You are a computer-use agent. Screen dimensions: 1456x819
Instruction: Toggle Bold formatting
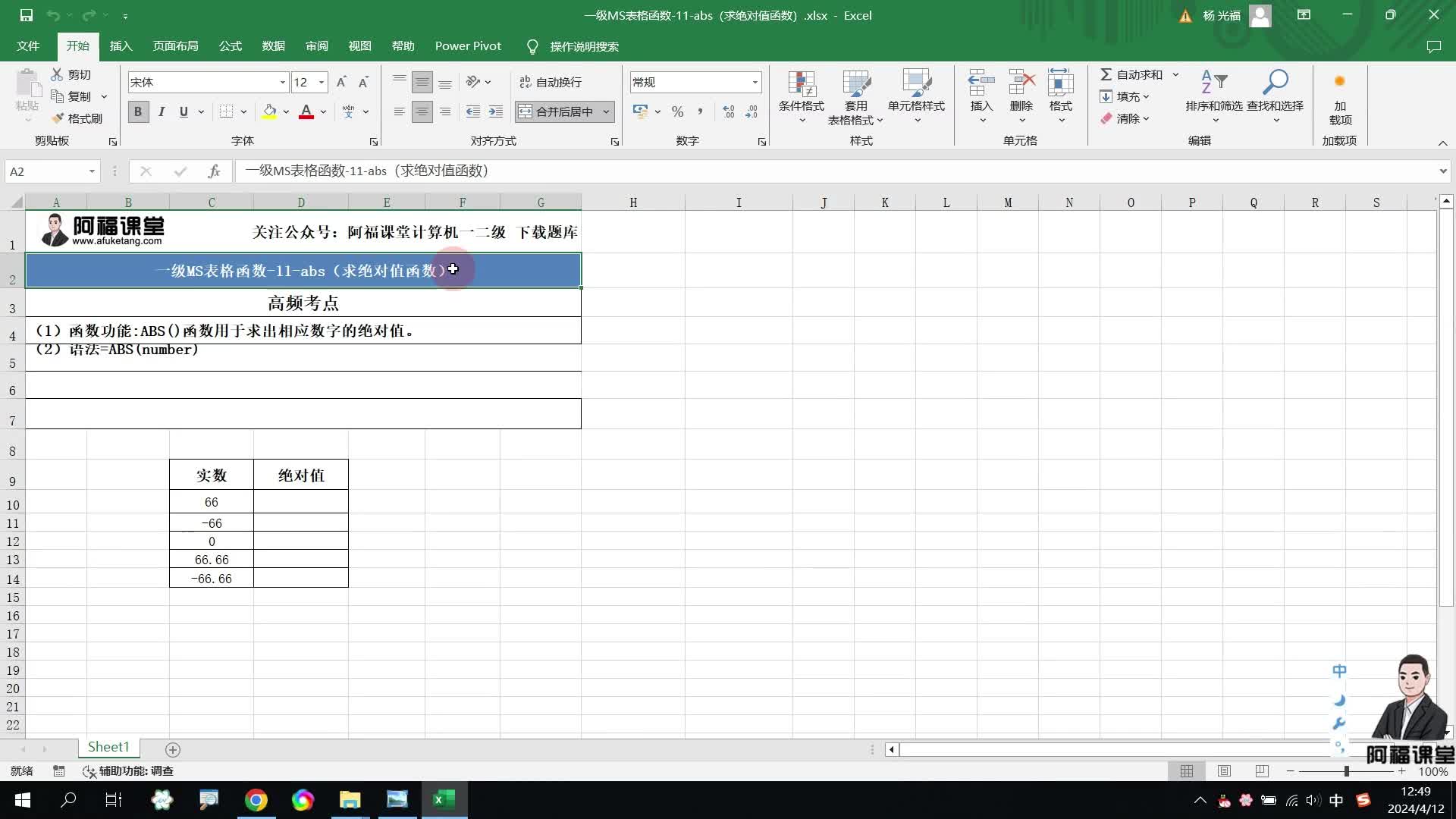pyautogui.click(x=138, y=111)
